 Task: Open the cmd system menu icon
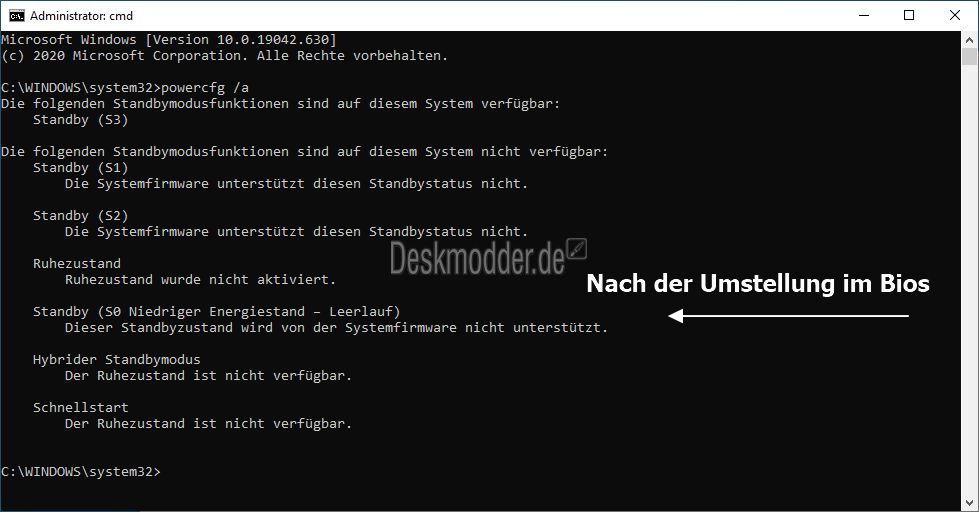tap(17, 16)
